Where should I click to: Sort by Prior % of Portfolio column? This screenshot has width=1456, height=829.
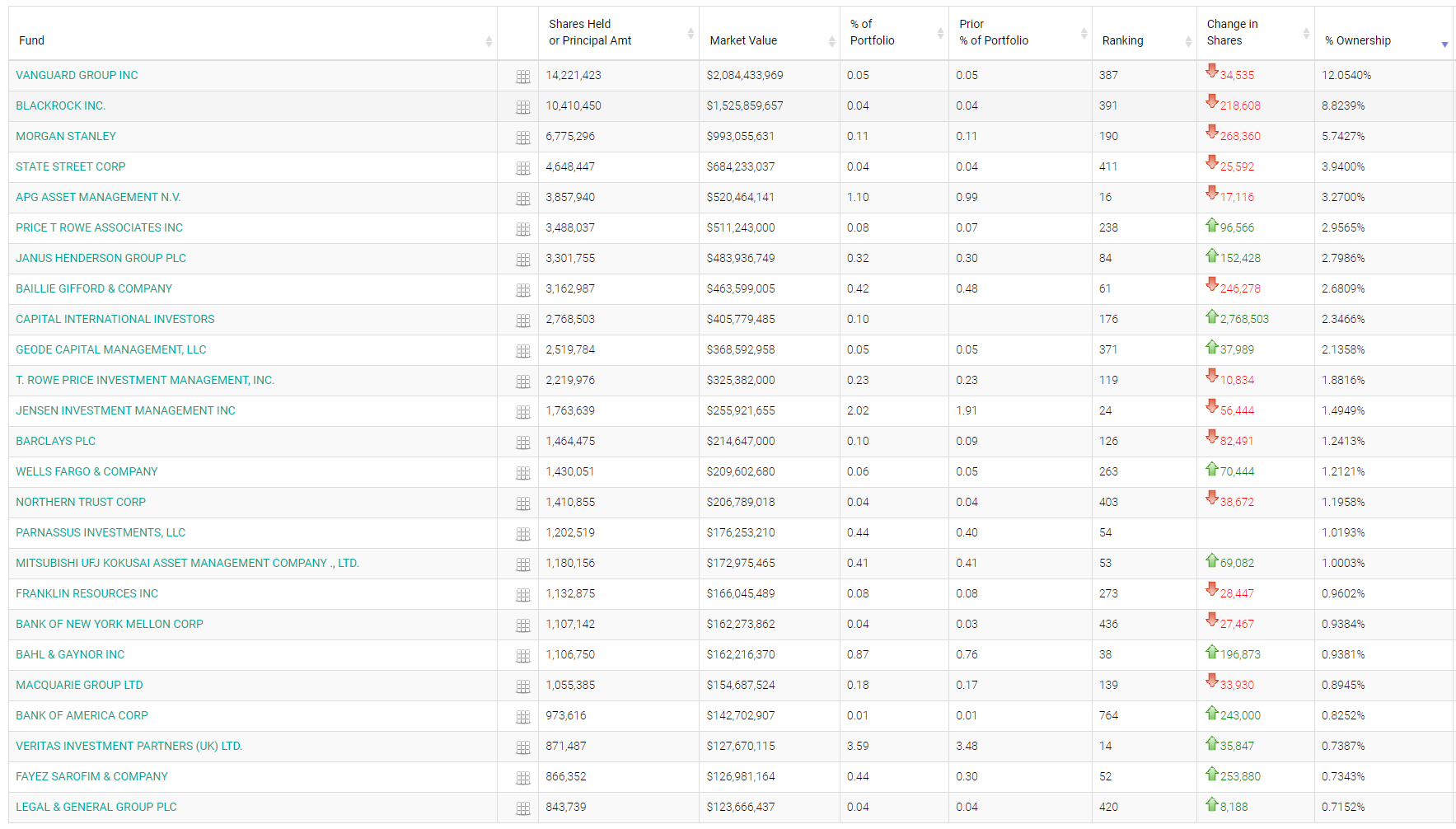pyautogui.click(x=1020, y=34)
